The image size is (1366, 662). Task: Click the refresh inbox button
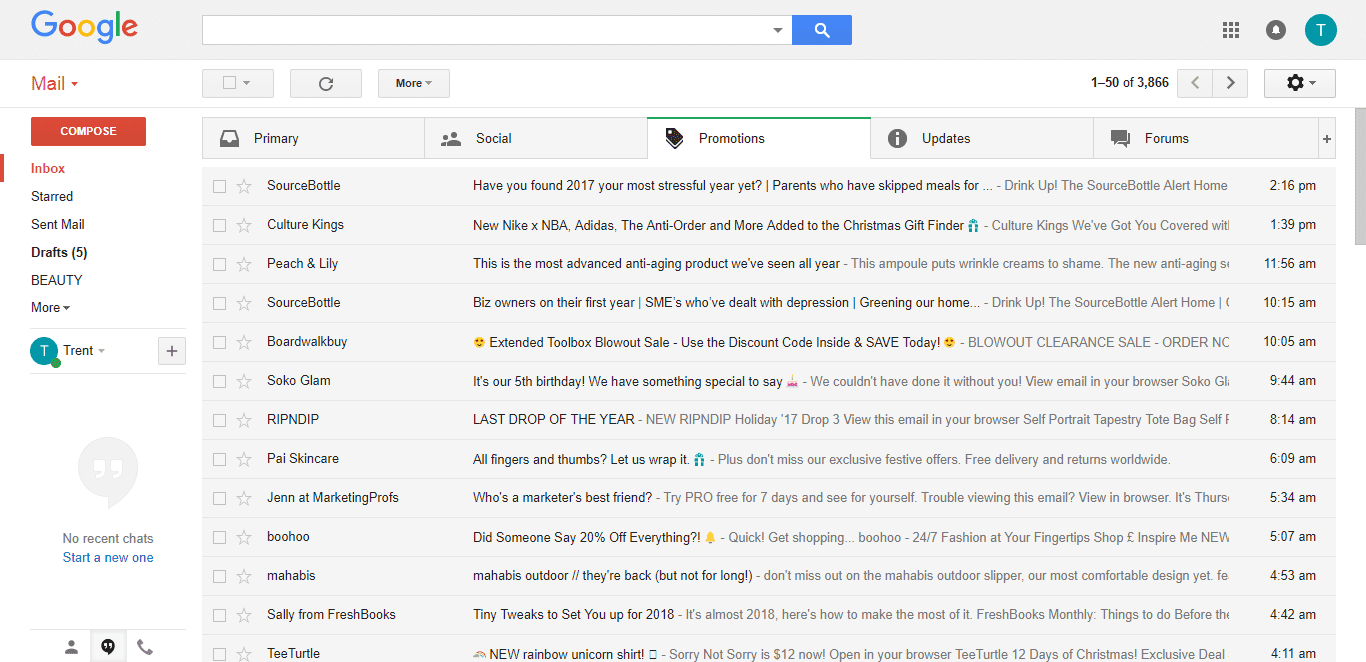click(x=325, y=83)
